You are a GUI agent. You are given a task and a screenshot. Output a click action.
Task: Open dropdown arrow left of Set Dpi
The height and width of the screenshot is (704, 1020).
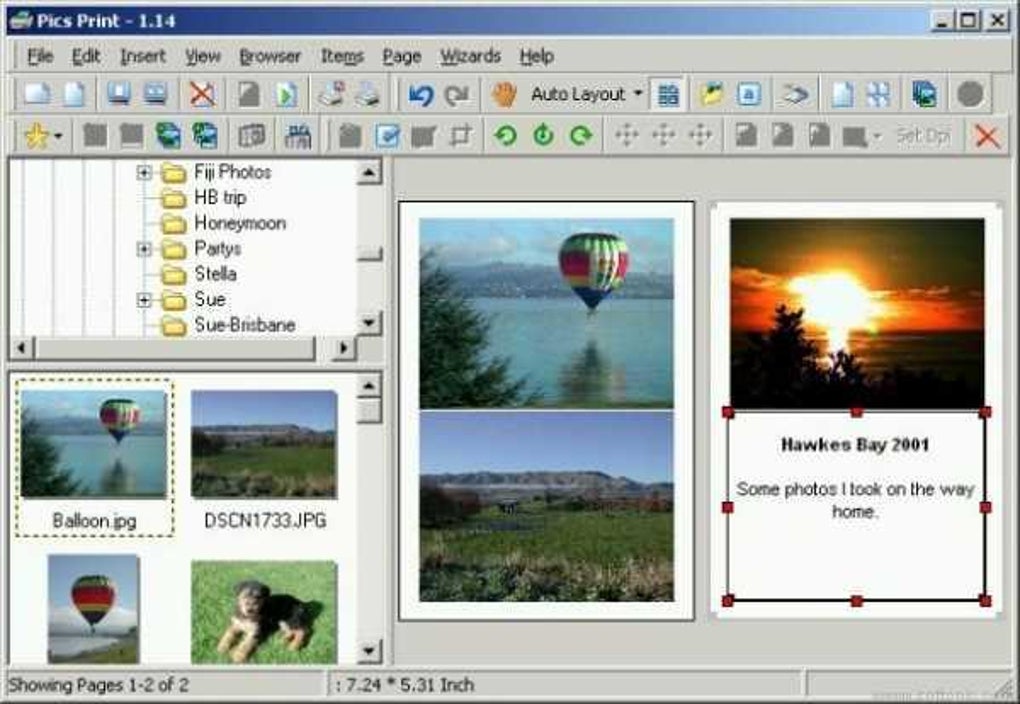point(877,136)
